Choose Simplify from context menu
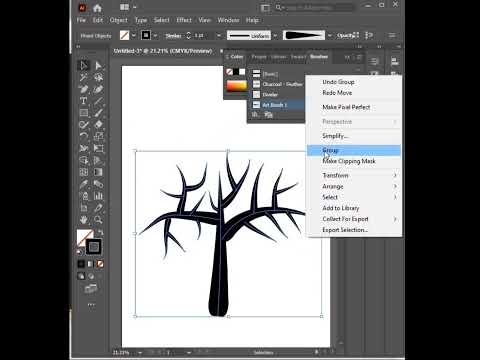 (354, 136)
